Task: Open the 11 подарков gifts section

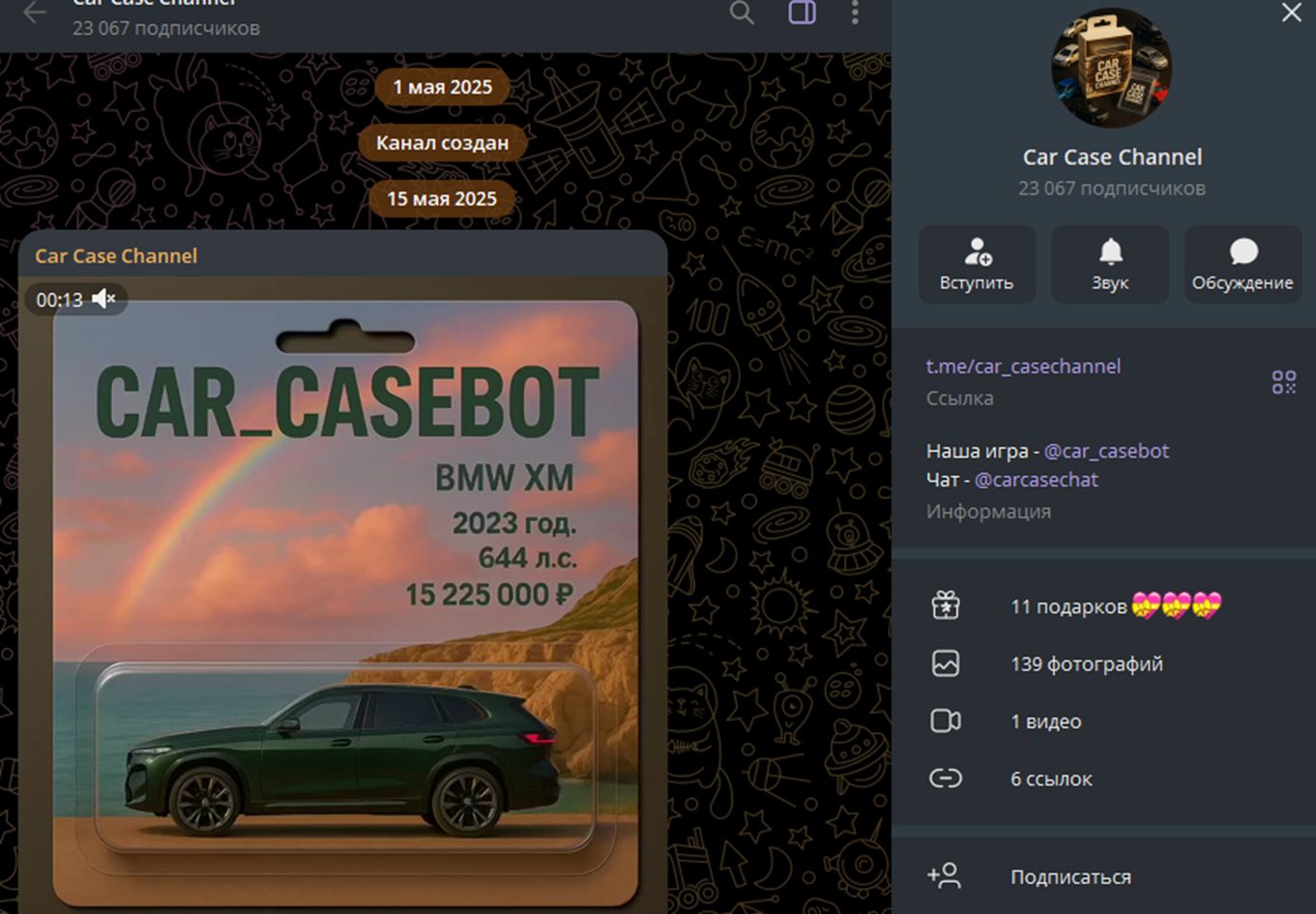Action: coord(1103,606)
